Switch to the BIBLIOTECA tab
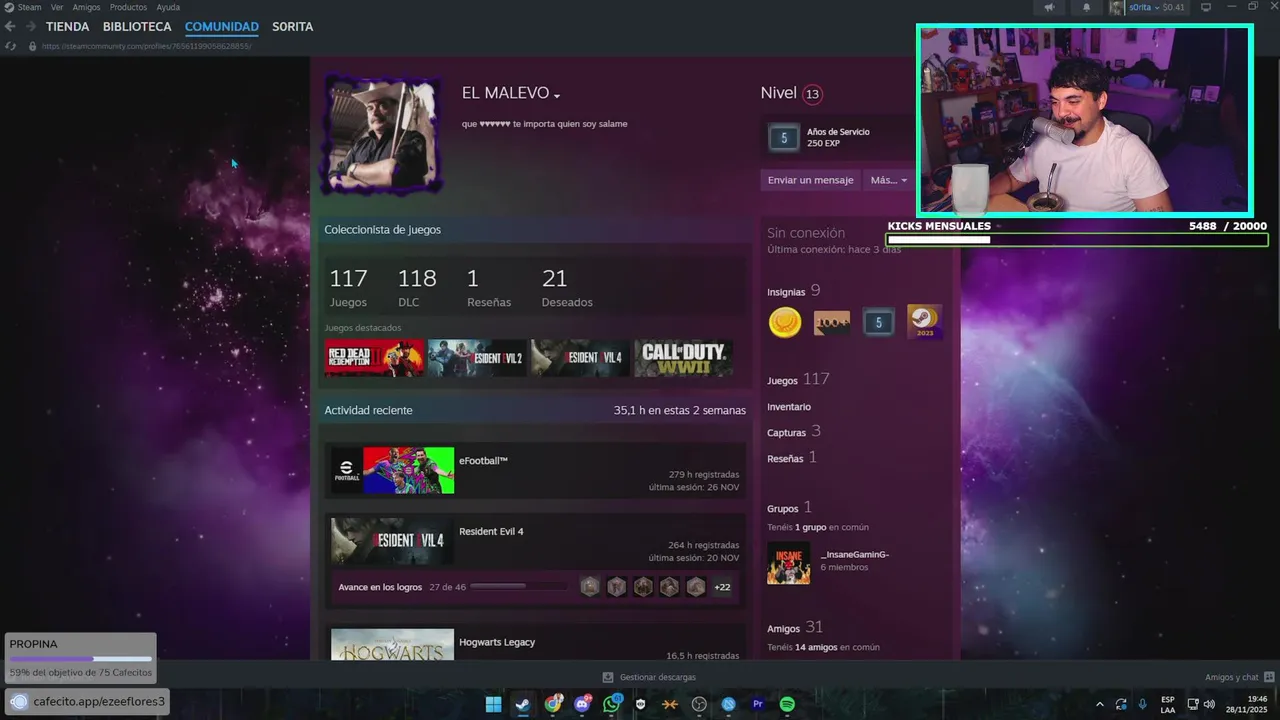The image size is (1280, 720). tap(137, 27)
